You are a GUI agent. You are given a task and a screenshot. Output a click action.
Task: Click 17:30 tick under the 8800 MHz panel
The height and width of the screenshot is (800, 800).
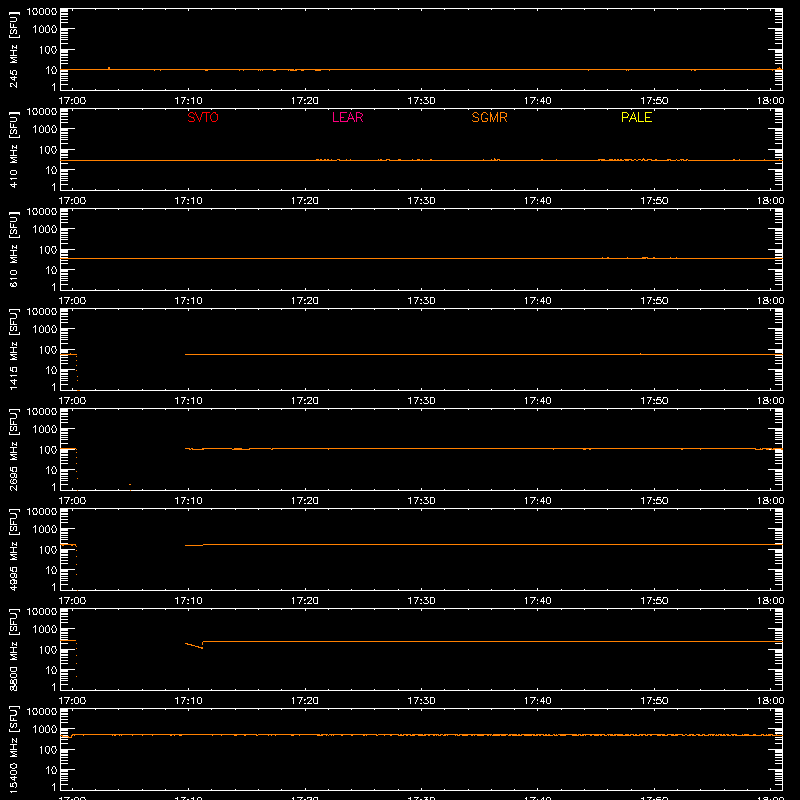(421, 701)
